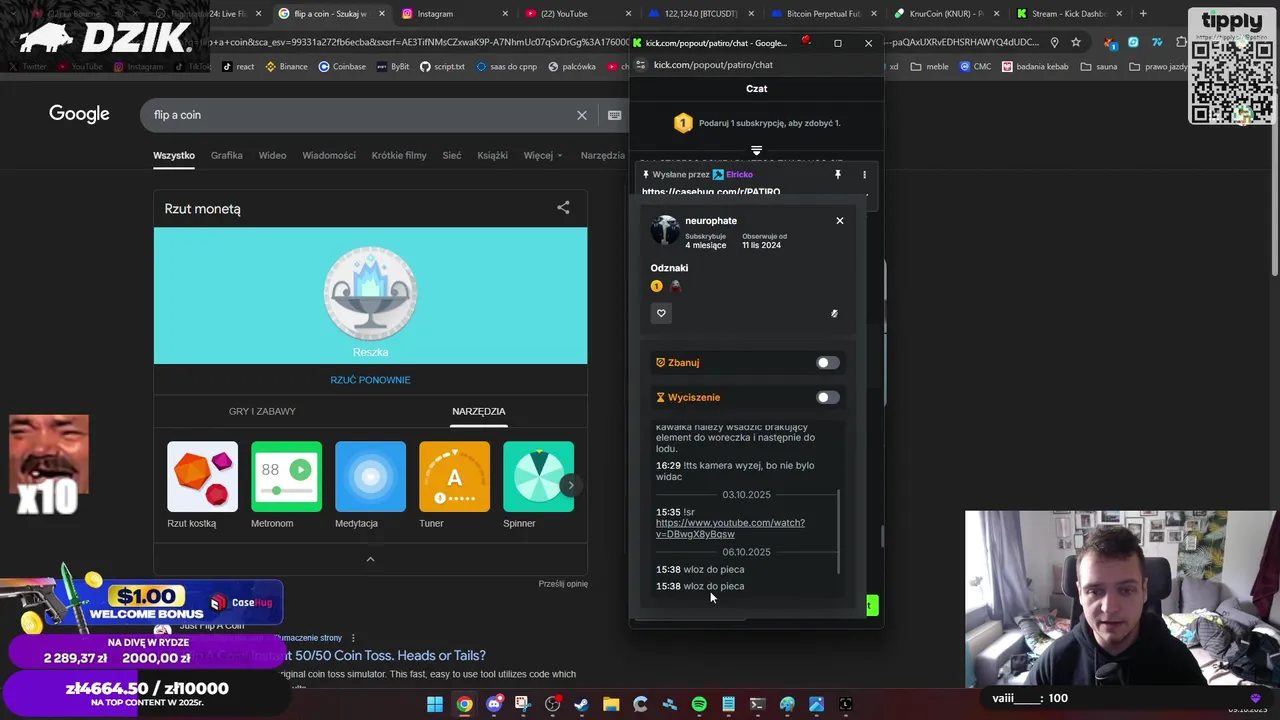Click Prześlij opinię feedback link

[x=563, y=584]
